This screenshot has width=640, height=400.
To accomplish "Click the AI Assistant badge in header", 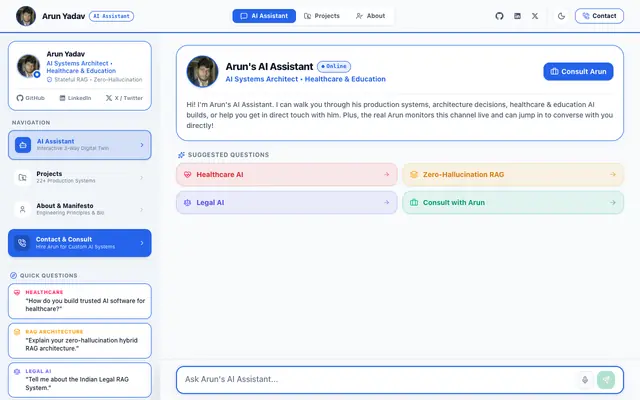I will point(111,16).
